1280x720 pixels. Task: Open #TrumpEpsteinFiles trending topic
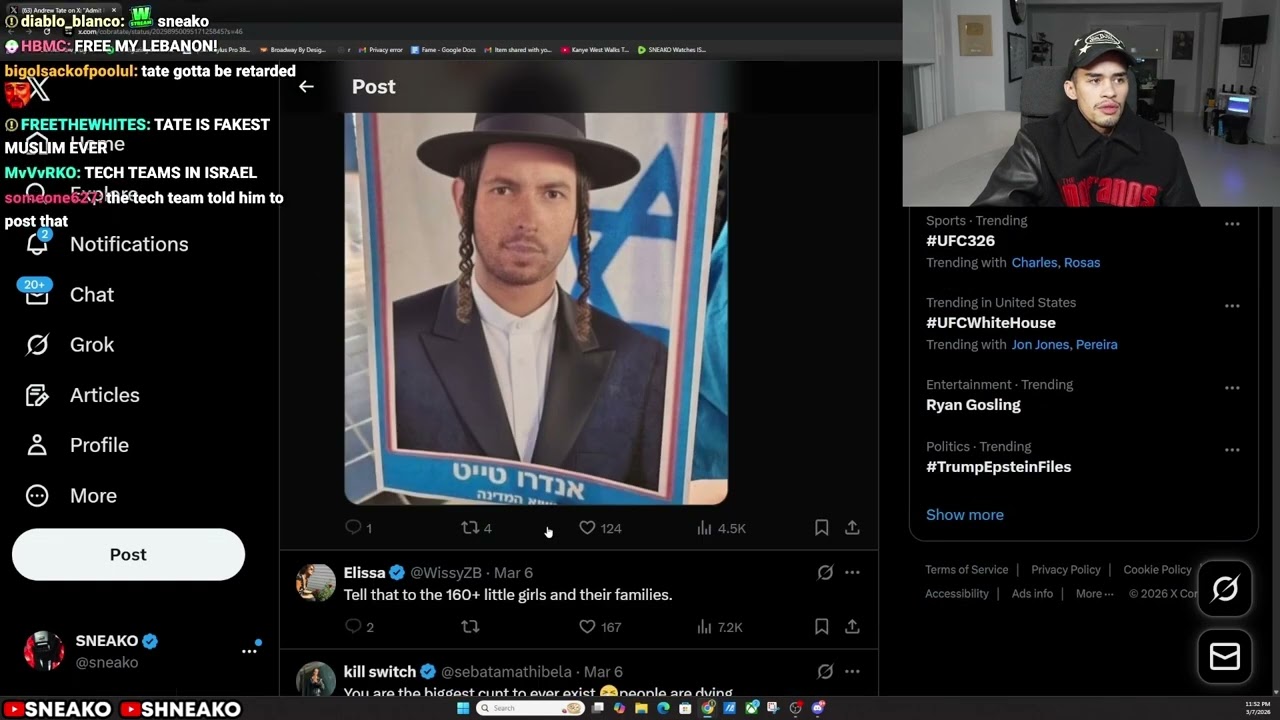point(998,467)
